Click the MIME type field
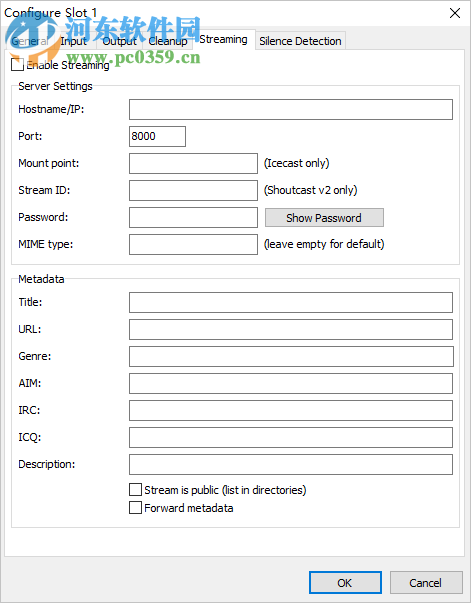The width and height of the screenshot is (471, 603). pyautogui.click(x=193, y=244)
